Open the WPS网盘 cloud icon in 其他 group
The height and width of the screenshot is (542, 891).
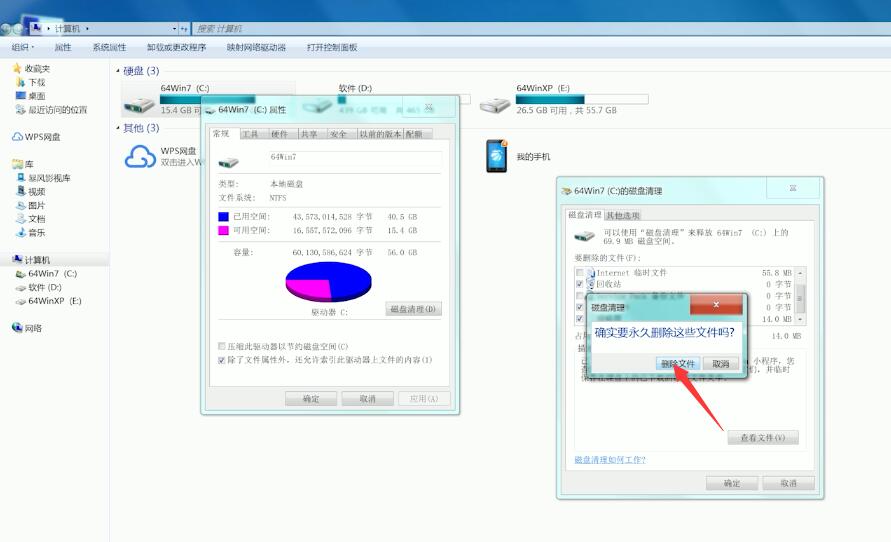tap(140, 157)
